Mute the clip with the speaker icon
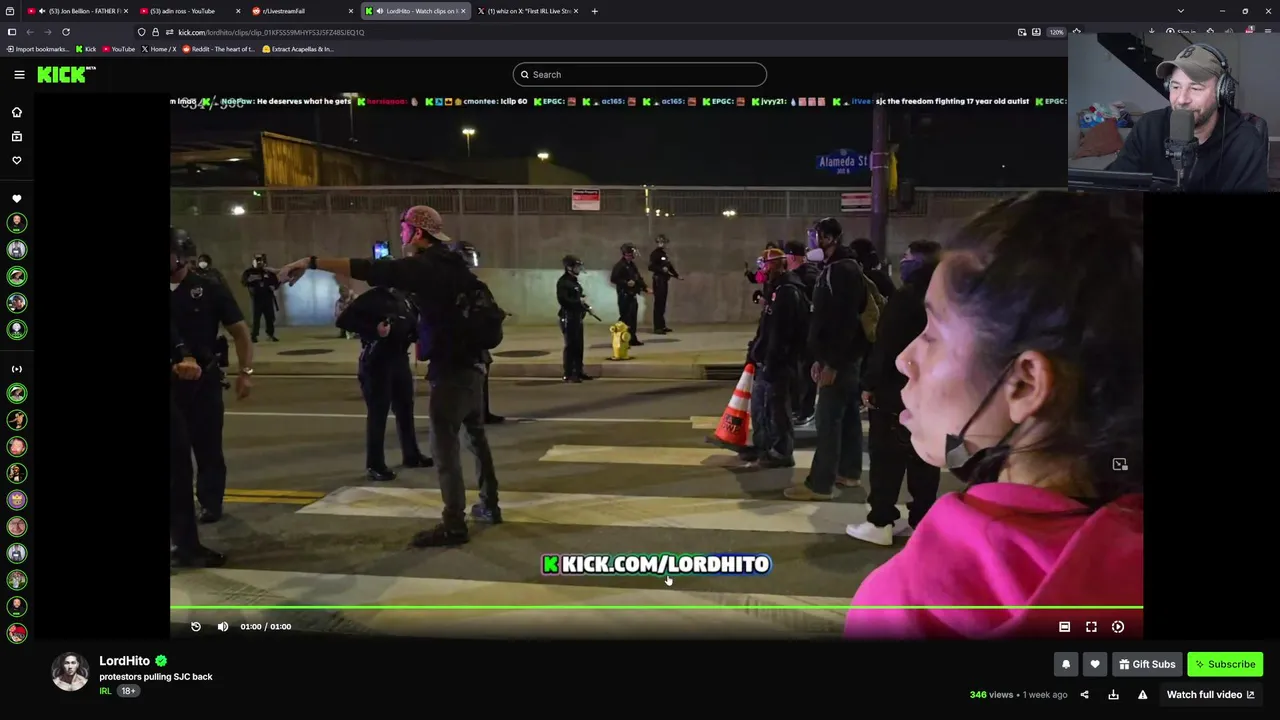Image resolution: width=1280 pixels, height=720 pixels. coord(223,627)
